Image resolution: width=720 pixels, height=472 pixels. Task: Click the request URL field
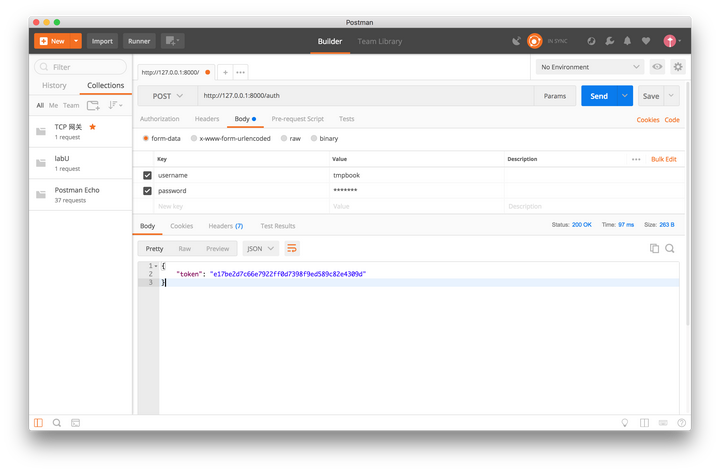[366, 96]
